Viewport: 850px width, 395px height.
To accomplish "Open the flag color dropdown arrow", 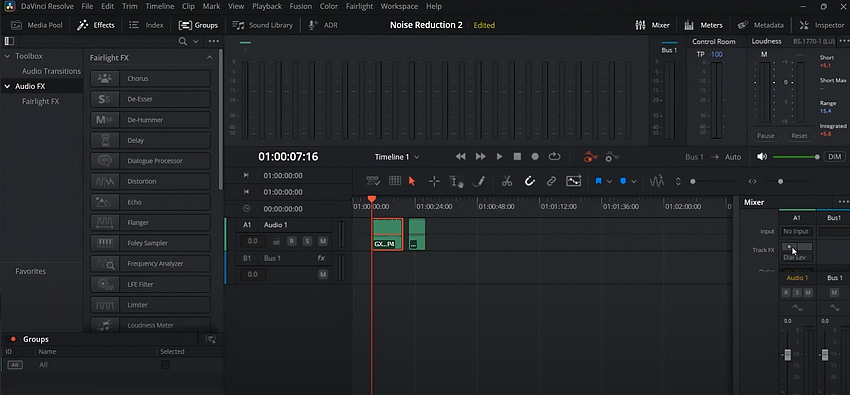I will 609,182.
